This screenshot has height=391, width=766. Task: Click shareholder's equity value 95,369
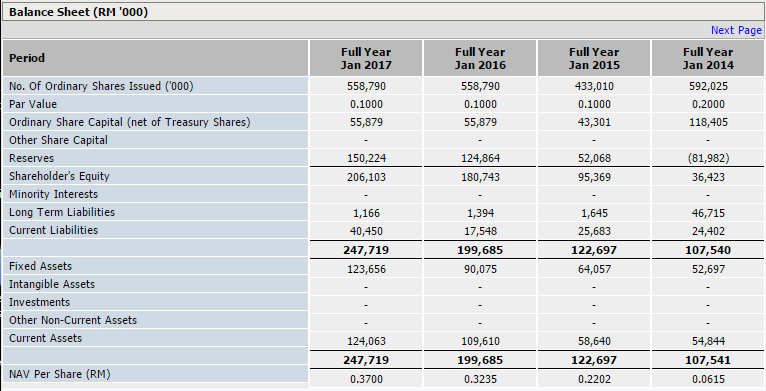(x=594, y=177)
